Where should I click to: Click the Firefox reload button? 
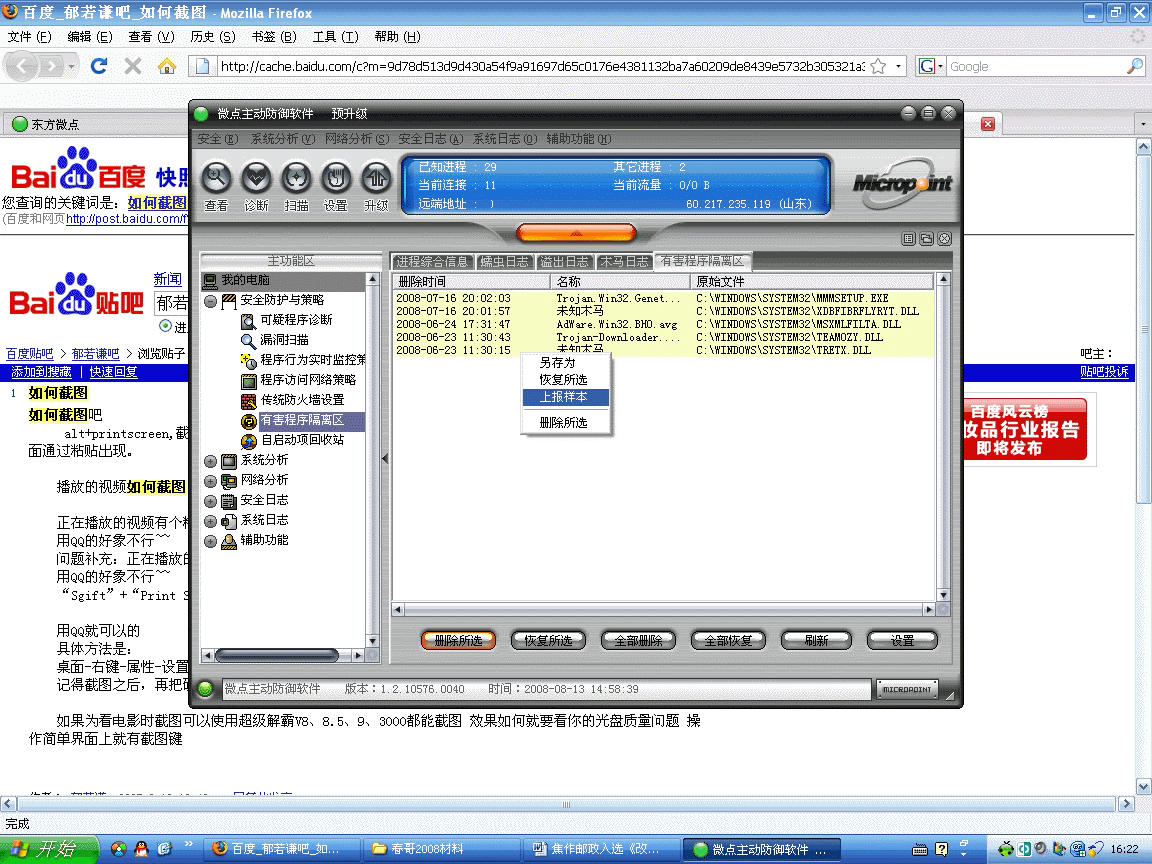tap(98, 66)
